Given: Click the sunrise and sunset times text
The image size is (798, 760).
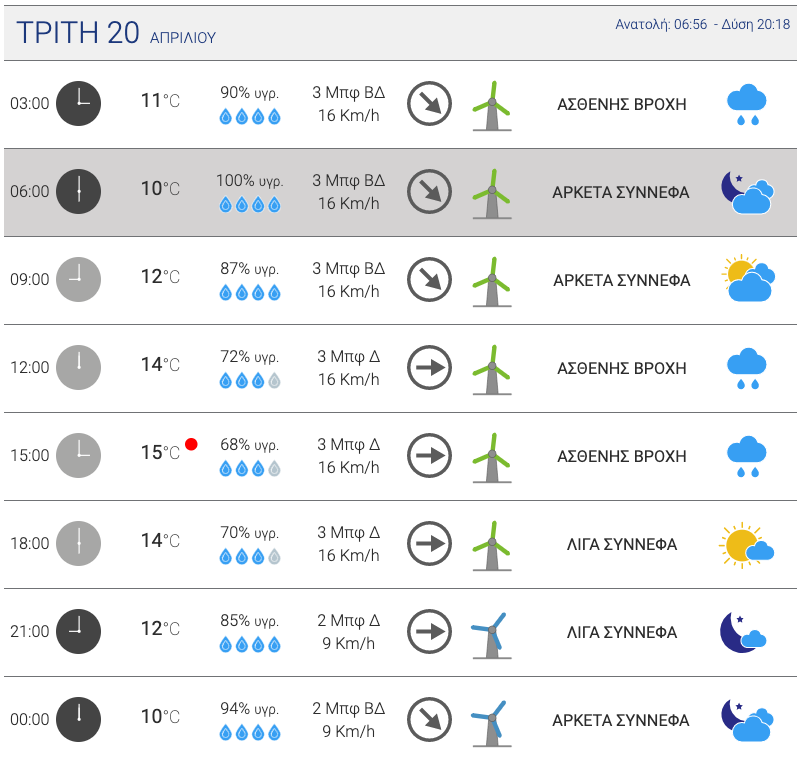Looking at the screenshot, I should click(x=702, y=24).
